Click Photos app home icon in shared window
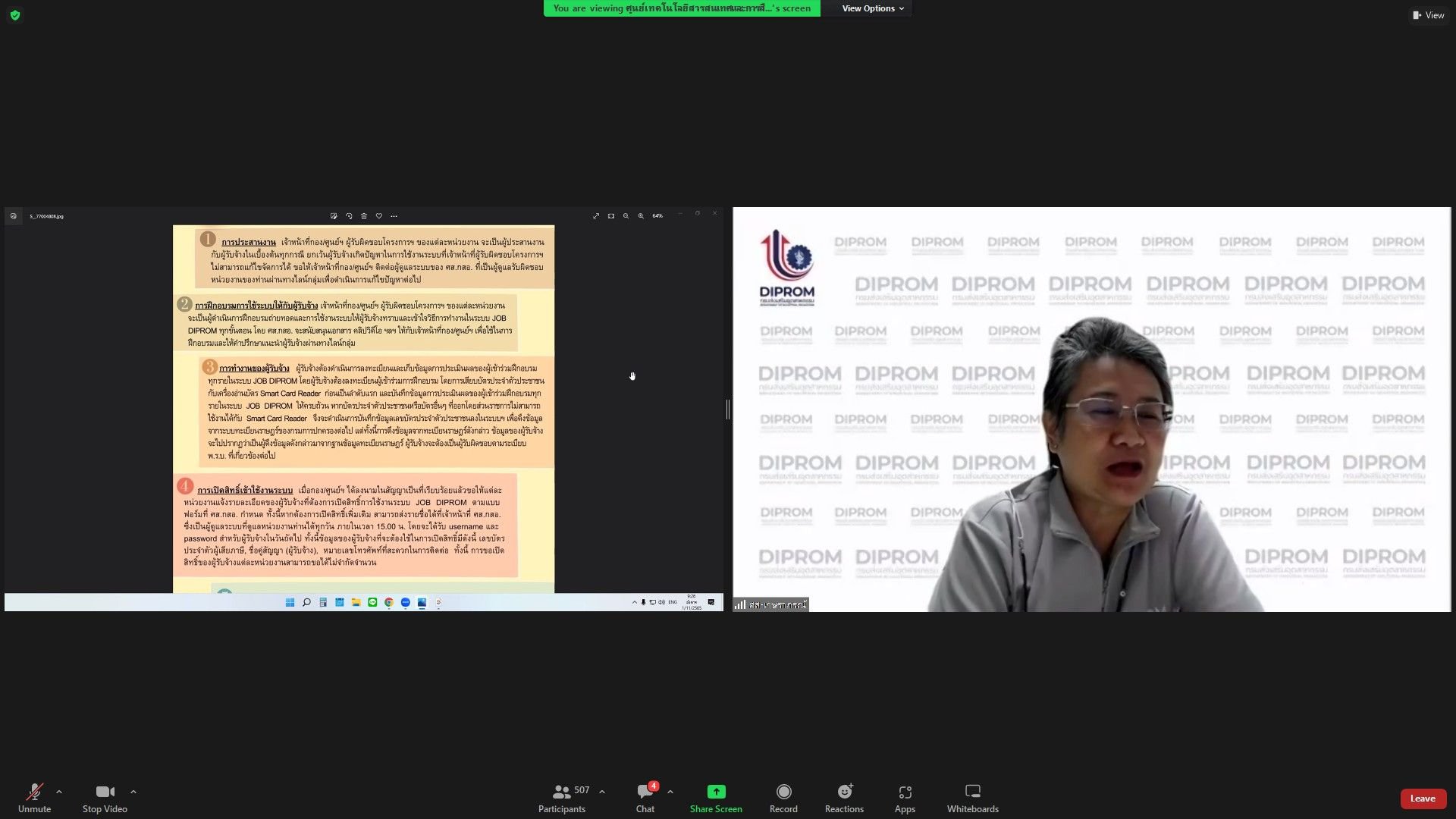 14,216
